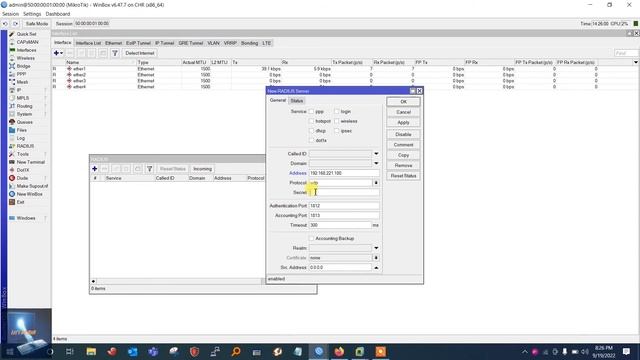
Task: Click the redo arrow in top toolbar
Action: click(x=16, y=24)
